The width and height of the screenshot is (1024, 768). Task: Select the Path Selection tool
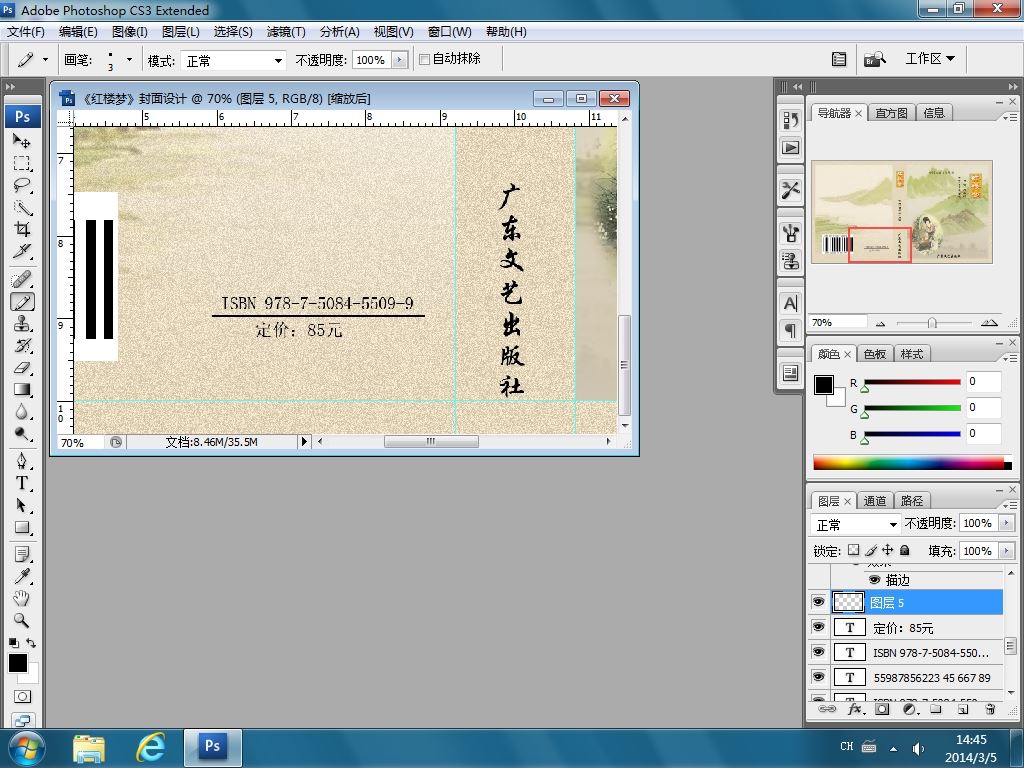pos(22,505)
